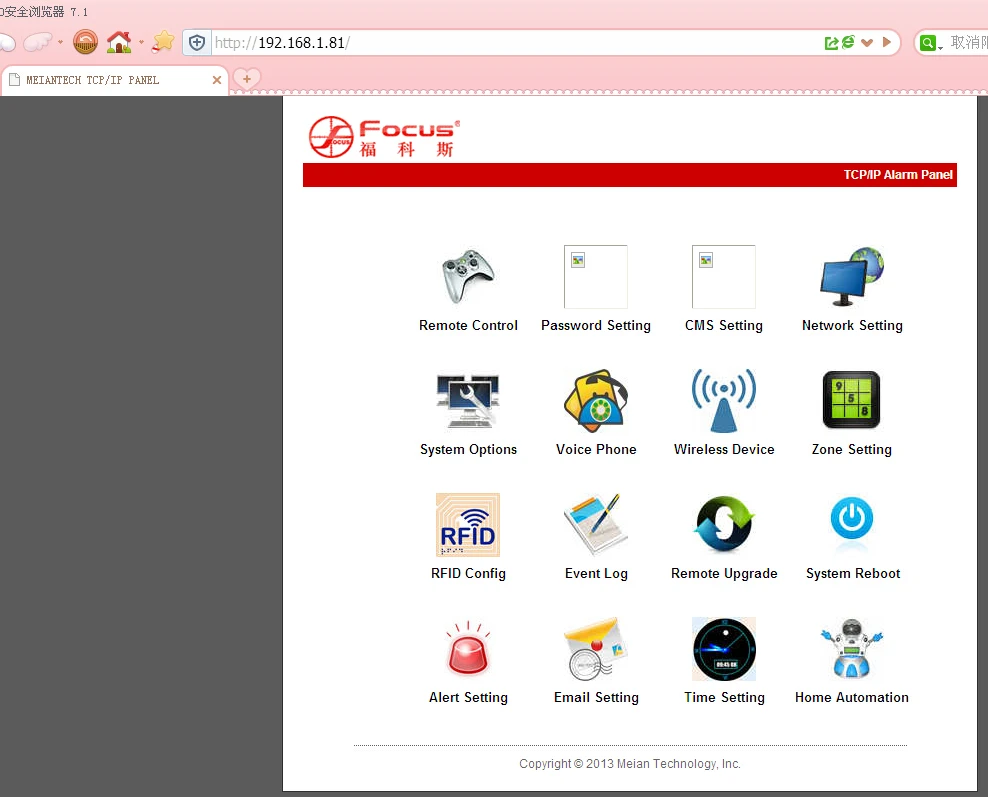Click the go arrow in address bar
The height and width of the screenshot is (797, 988).
coord(887,42)
